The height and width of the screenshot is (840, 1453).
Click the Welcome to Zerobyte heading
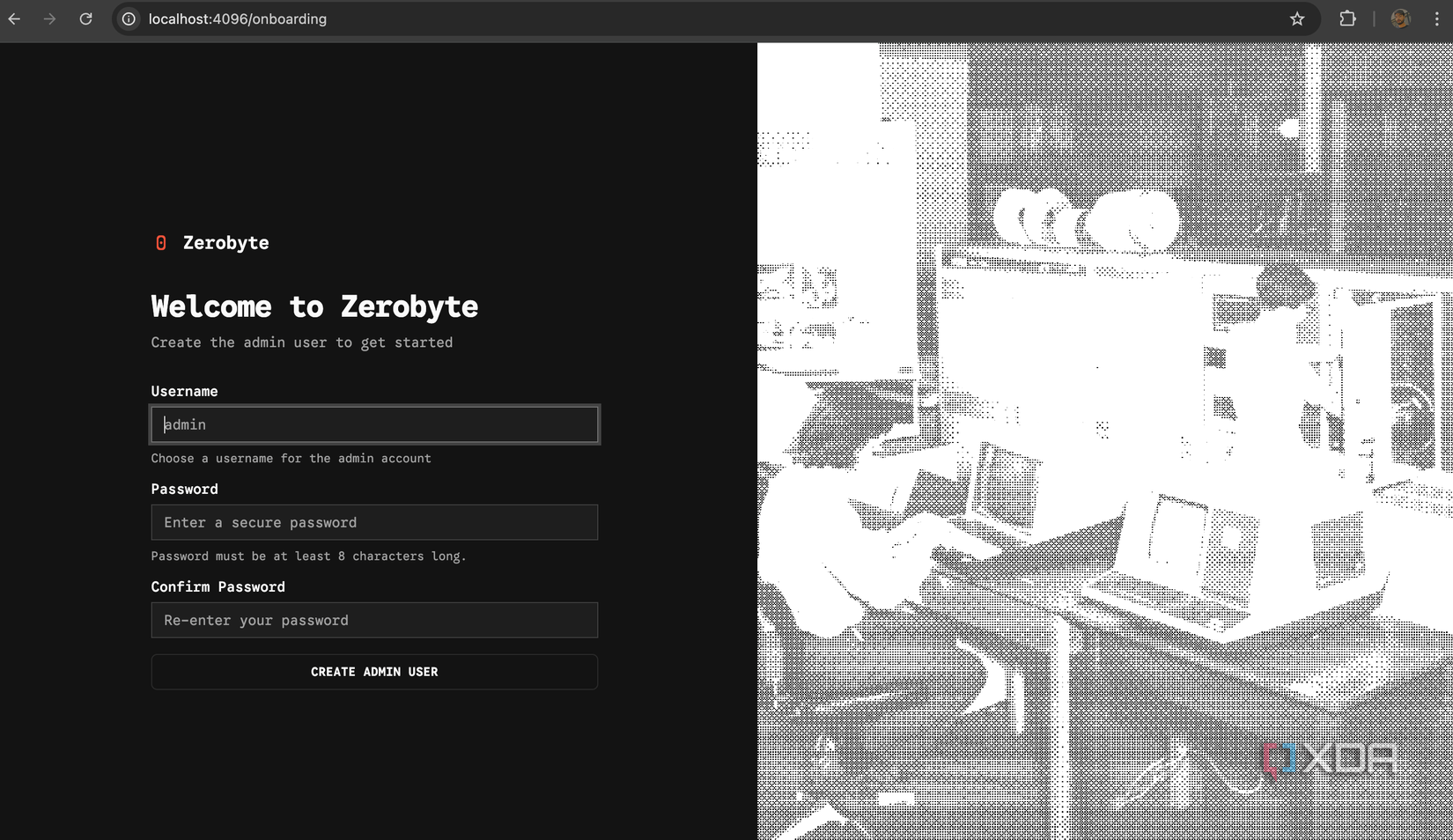[314, 306]
